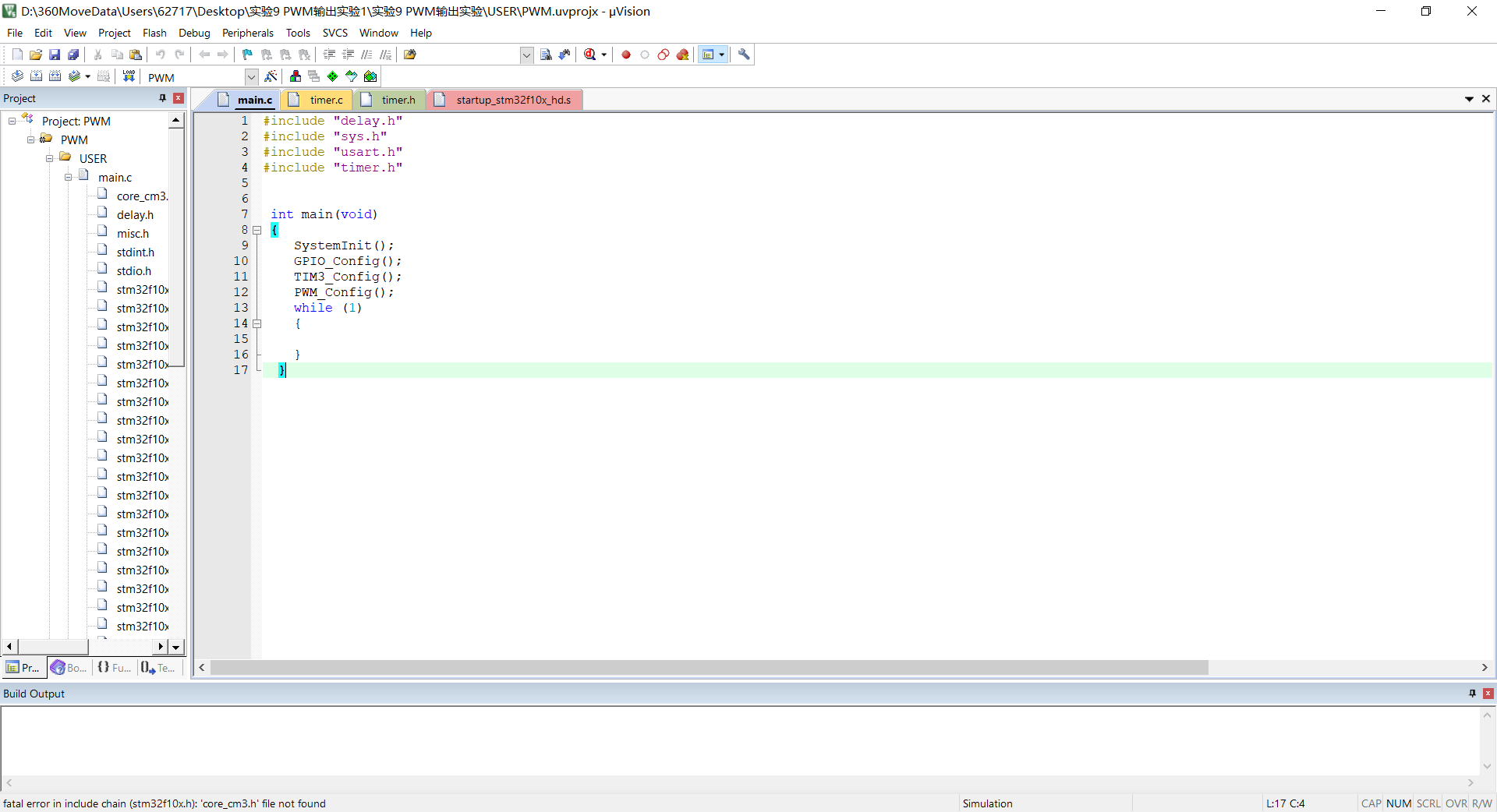Collapse the Project: PWM tree node
The width and height of the screenshot is (1497, 812).
(12, 121)
